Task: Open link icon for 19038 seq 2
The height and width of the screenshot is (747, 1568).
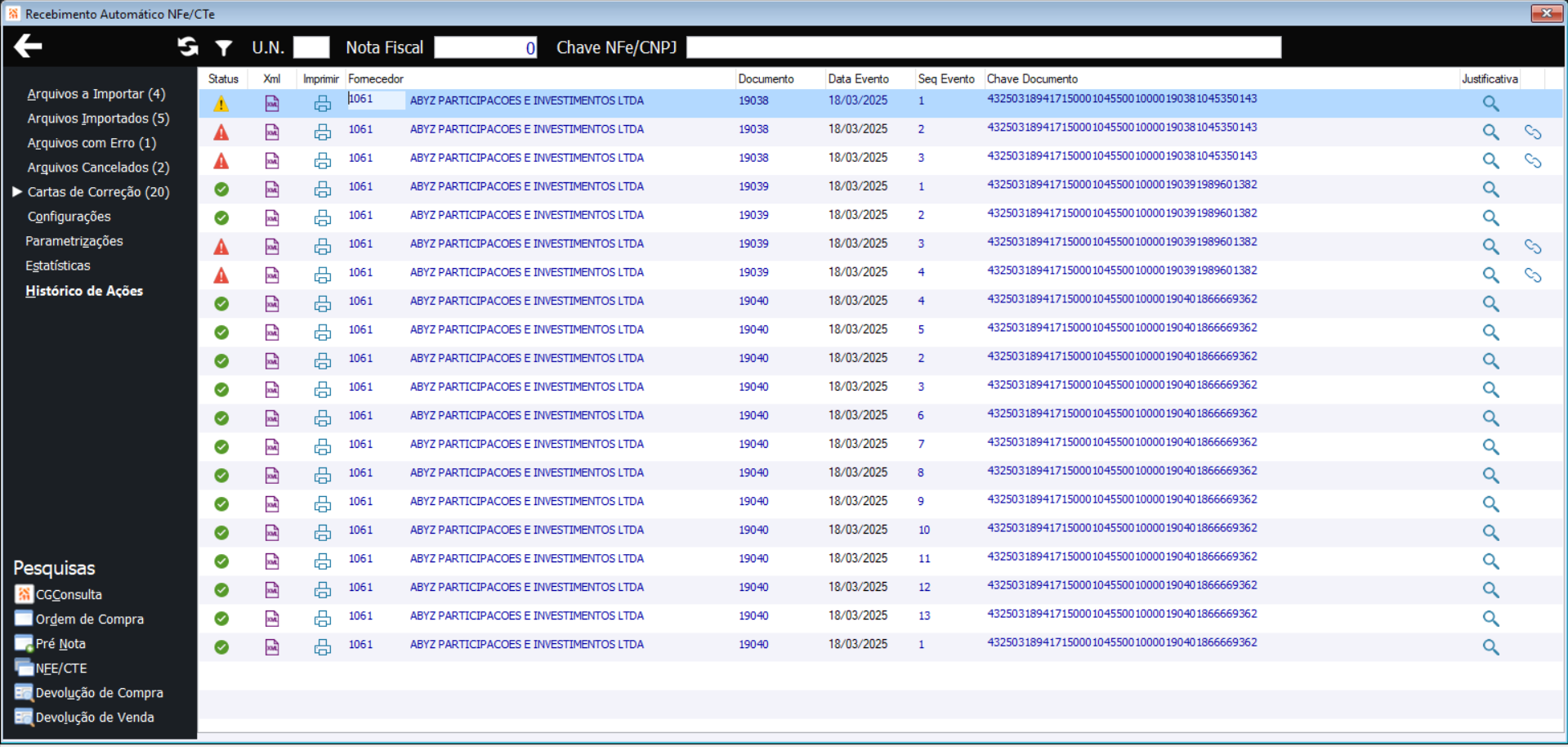Action: pos(1533,132)
